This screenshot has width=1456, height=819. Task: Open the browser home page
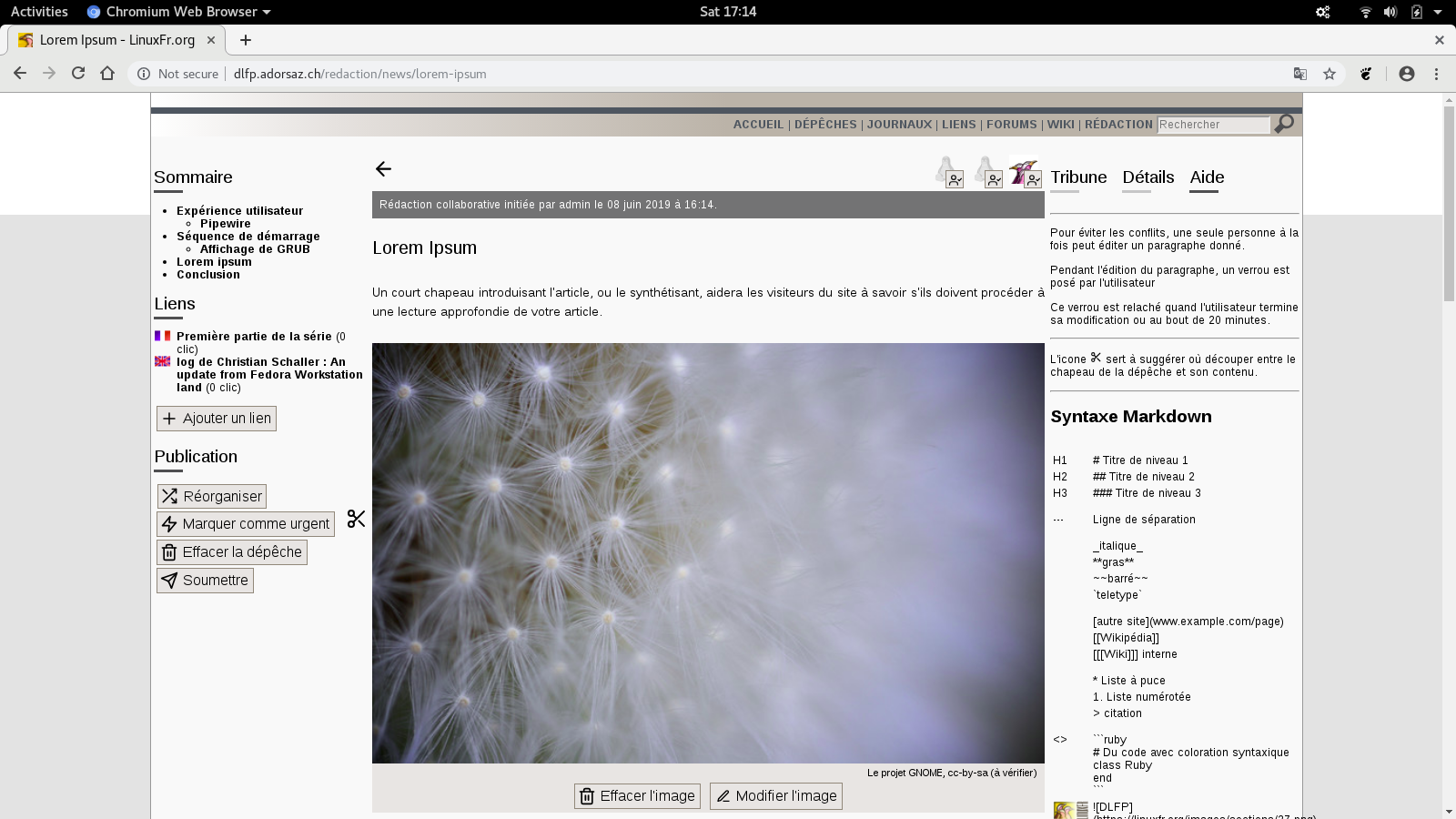[107, 74]
